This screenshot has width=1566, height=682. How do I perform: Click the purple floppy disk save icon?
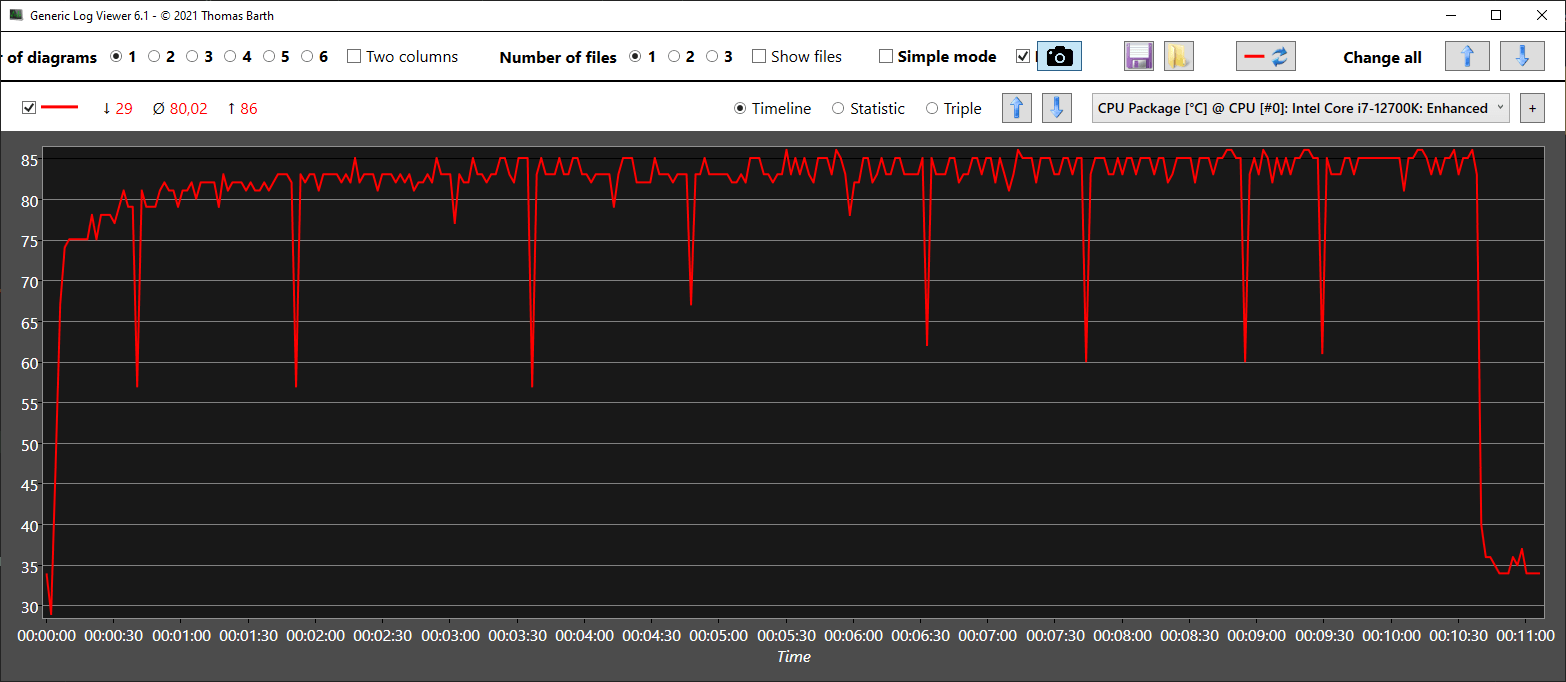(1139, 57)
